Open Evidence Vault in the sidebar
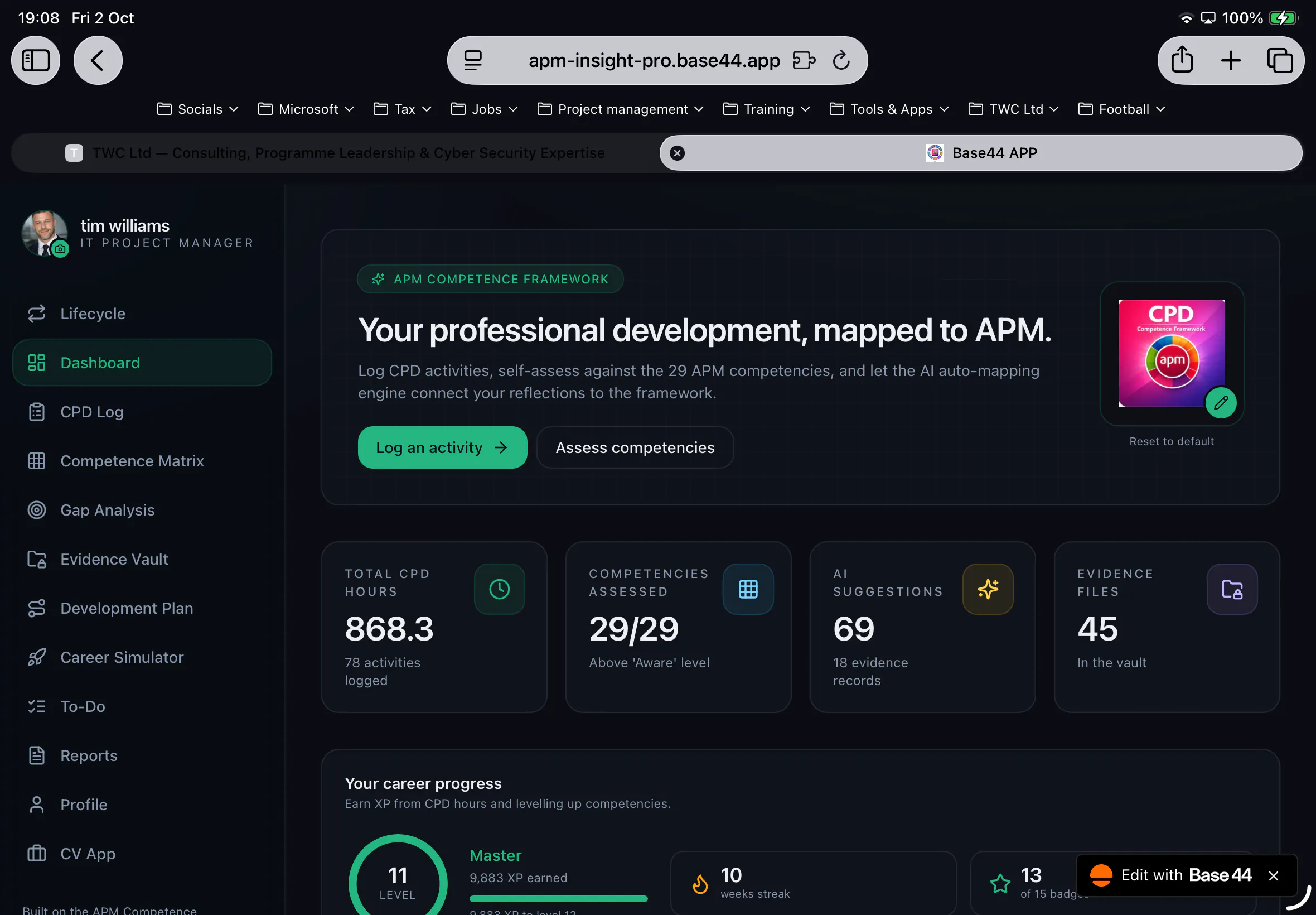The width and height of the screenshot is (1316, 915). click(x=142, y=559)
